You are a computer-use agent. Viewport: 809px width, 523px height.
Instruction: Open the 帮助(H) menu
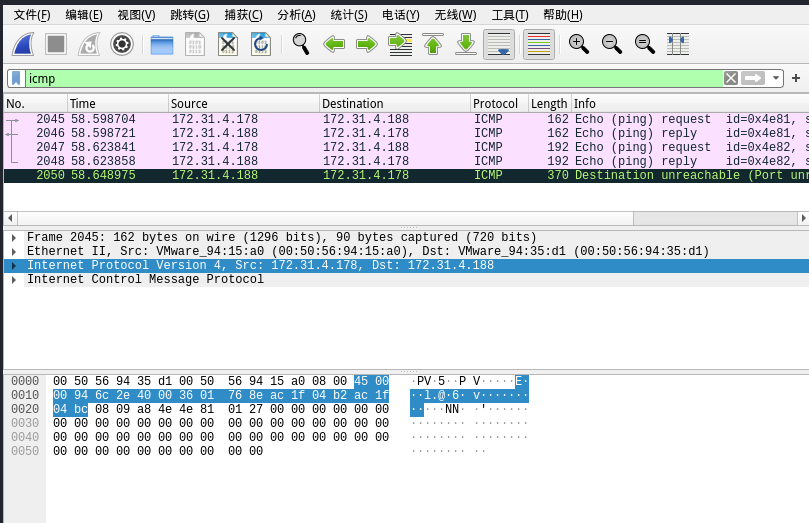coord(563,15)
